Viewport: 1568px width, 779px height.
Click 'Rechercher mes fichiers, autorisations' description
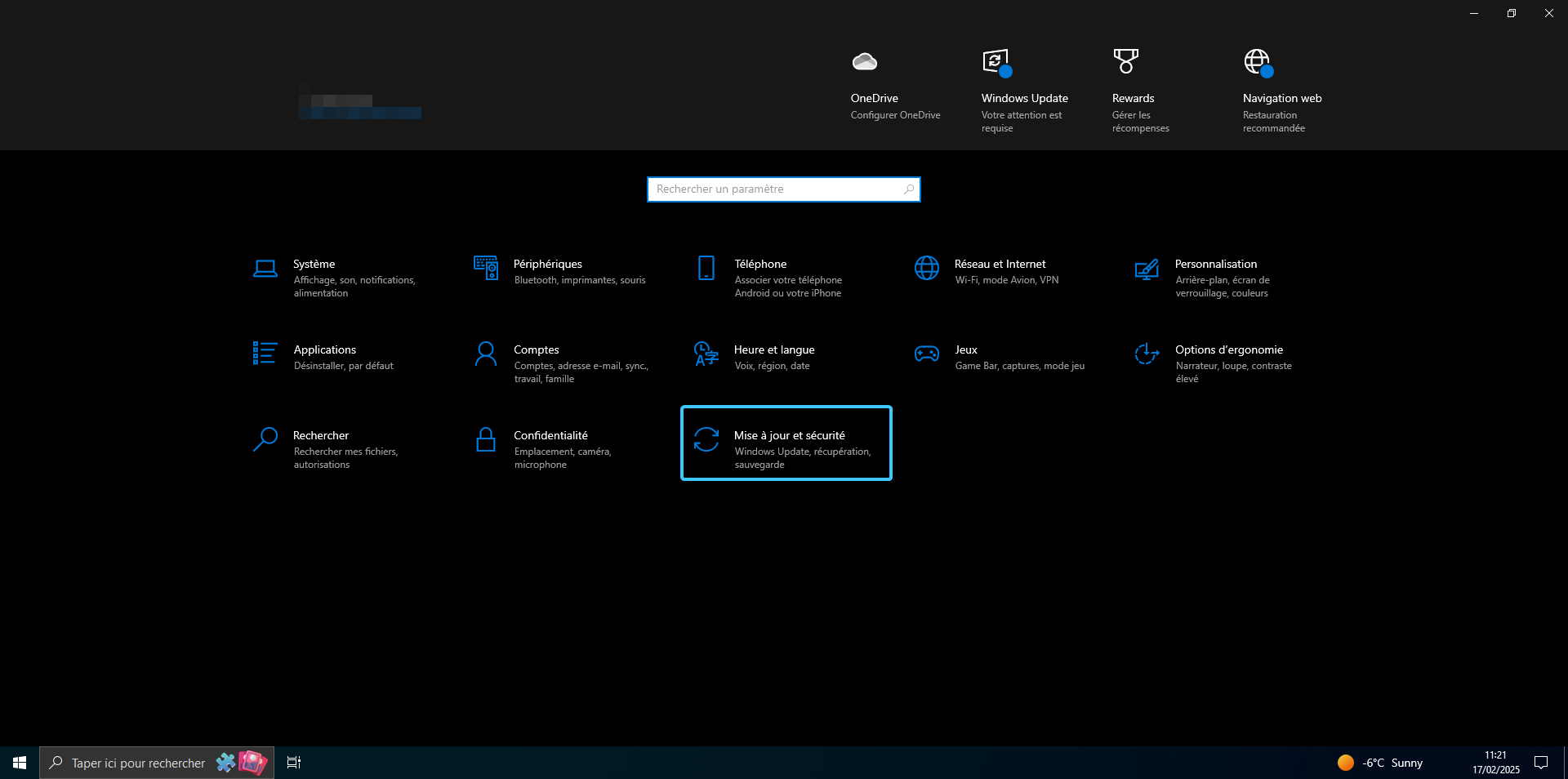click(346, 458)
